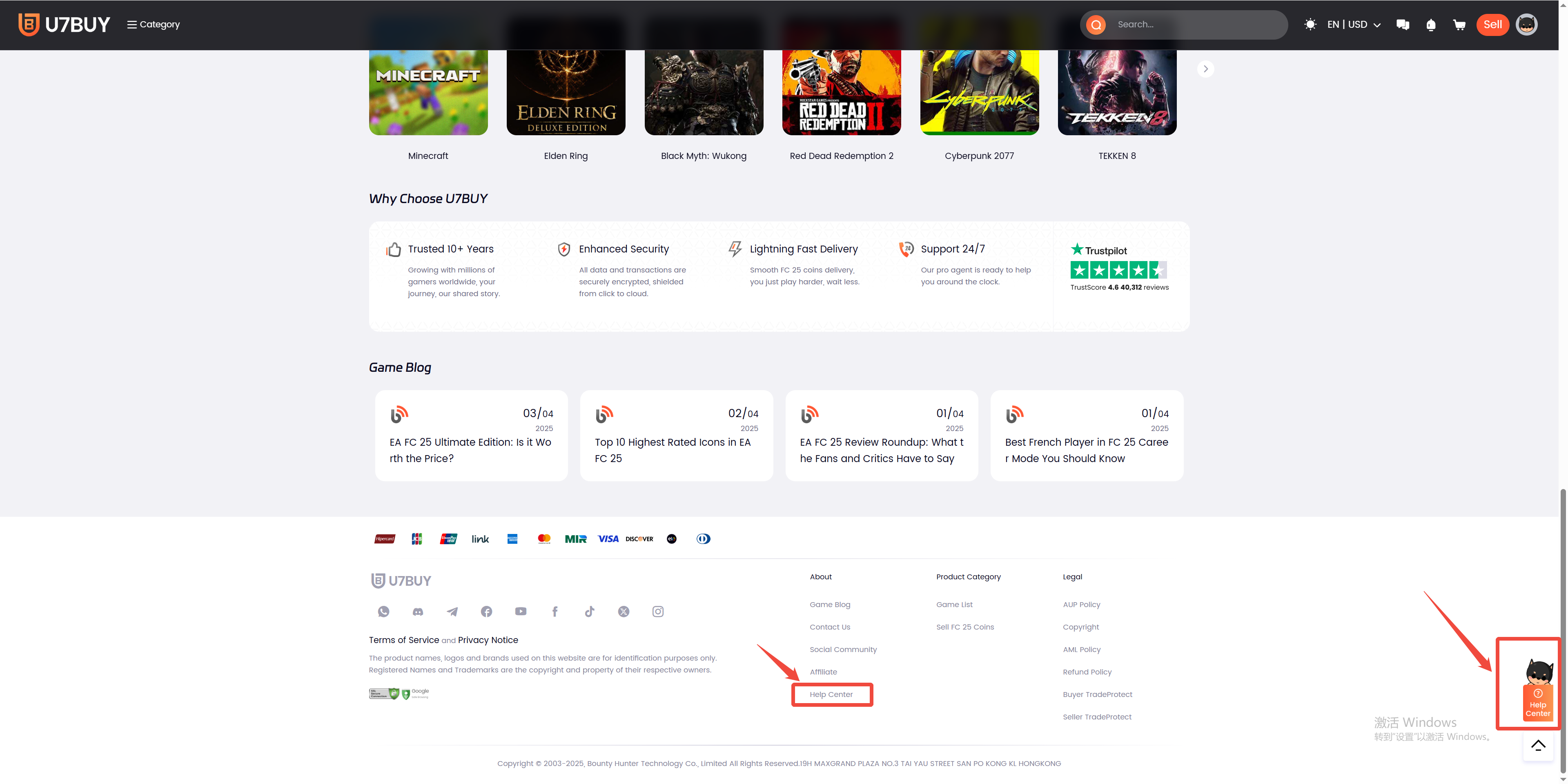Open the WhatsApp social icon in footer
The width and height of the screenshot is (1568, 784).
point(383,612)
